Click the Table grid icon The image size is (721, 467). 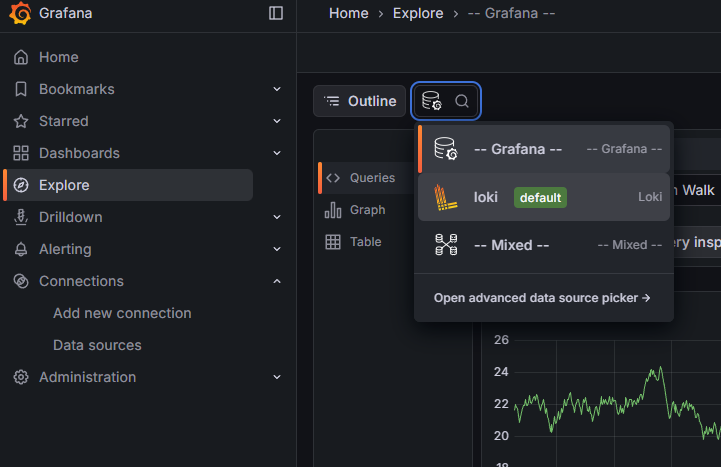pyautogui.click(x=333, y=242)
